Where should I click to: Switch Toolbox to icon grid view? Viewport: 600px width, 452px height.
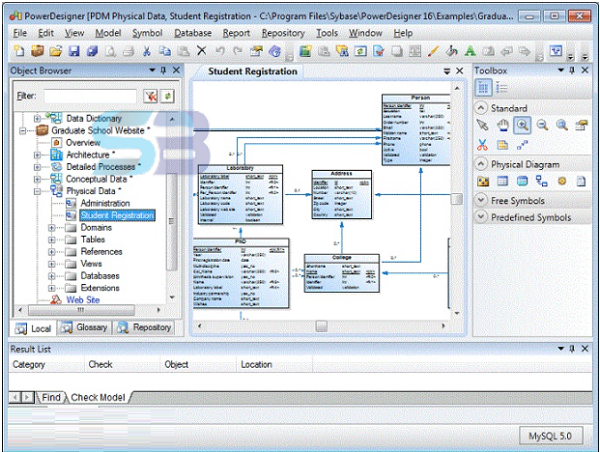click(x=483, y=88)
